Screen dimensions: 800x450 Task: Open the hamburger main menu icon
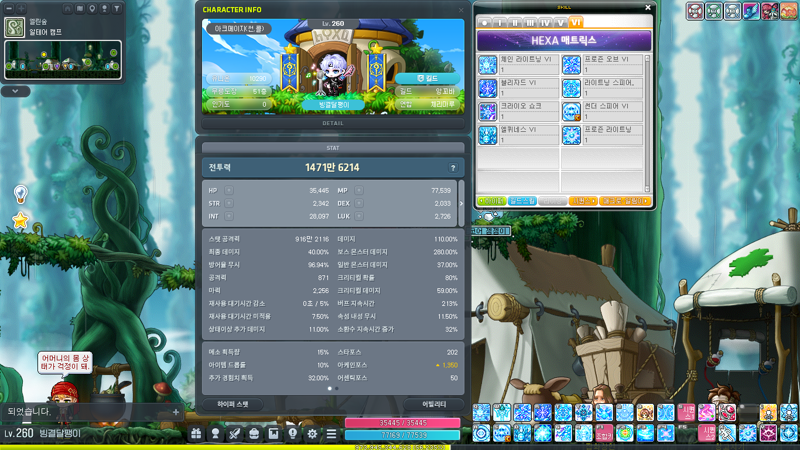332,434
